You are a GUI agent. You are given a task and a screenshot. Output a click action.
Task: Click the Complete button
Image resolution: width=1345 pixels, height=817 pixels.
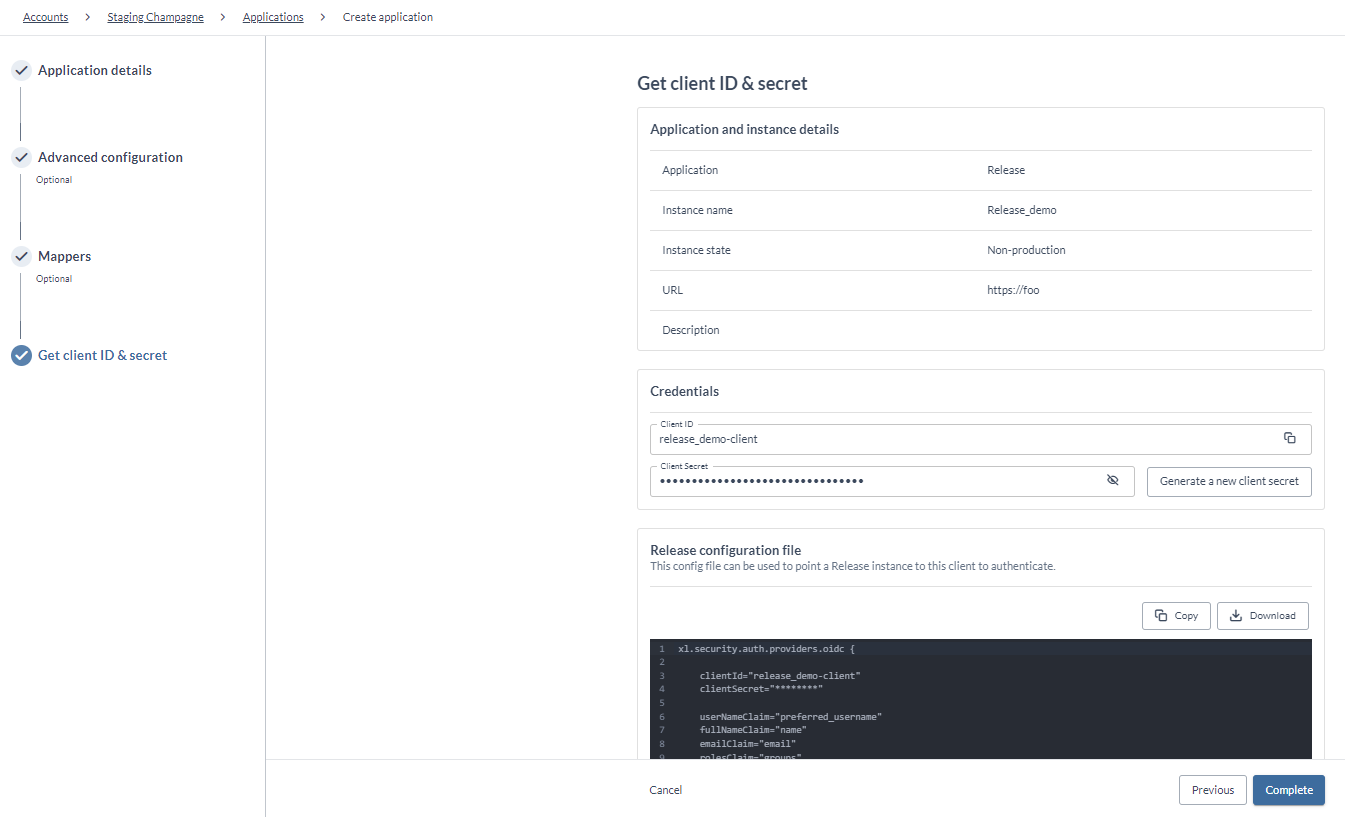pos(1289,790)
